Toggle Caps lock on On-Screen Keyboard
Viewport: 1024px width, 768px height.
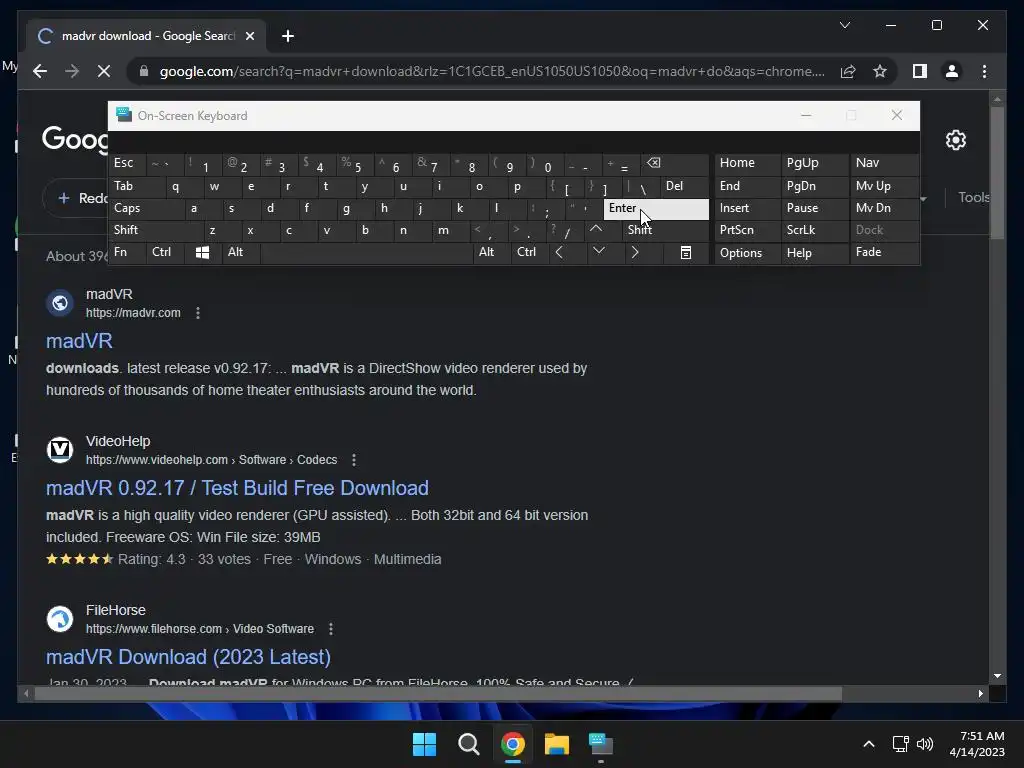click(146, 208)
